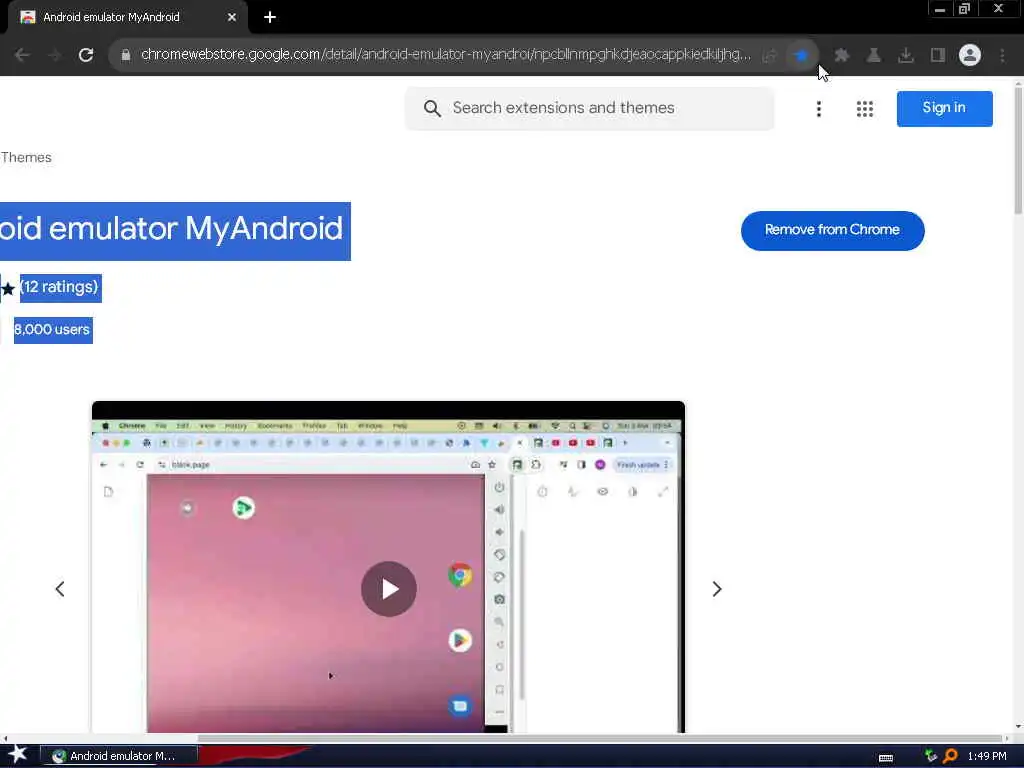Click the forward navigation arrow
The height and width of the screenshot is (768, 1024).
pyautogui.click(x=55, y=55)
